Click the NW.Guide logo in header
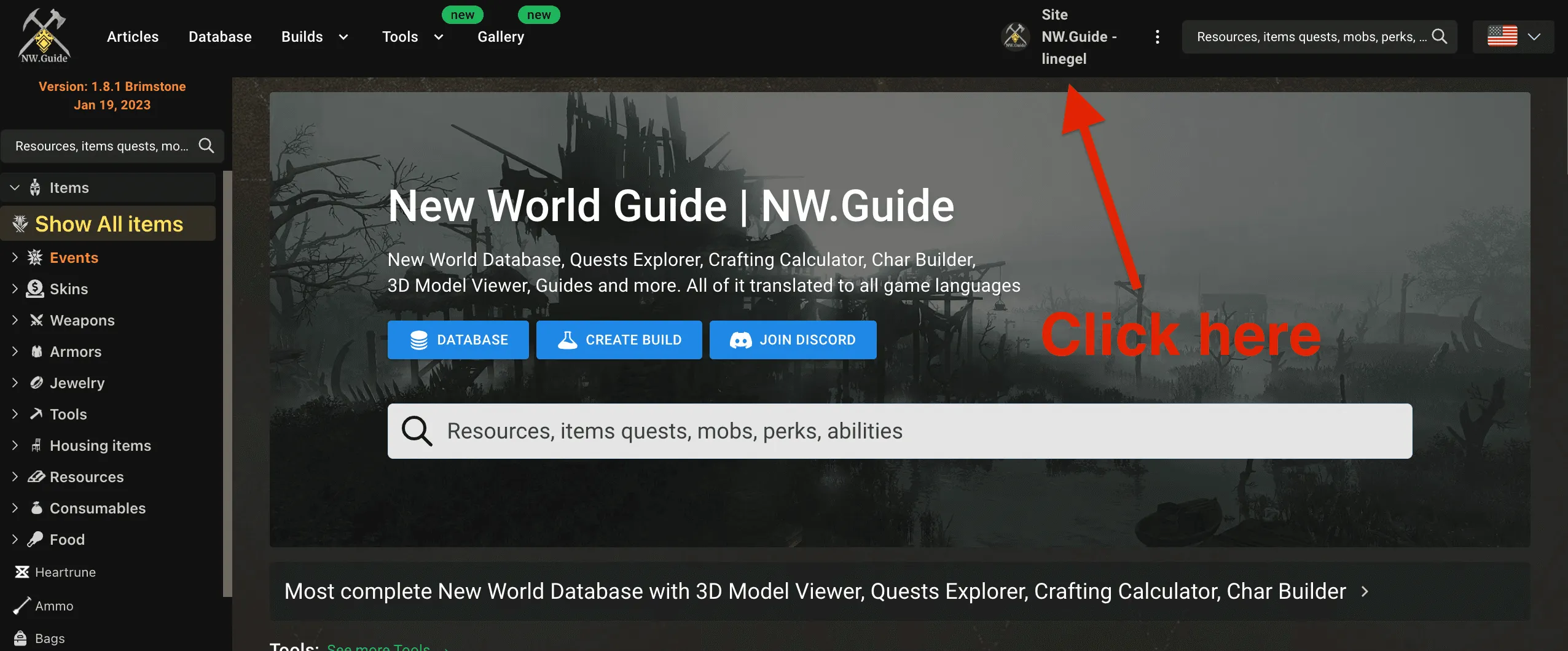 pos(44,36)
